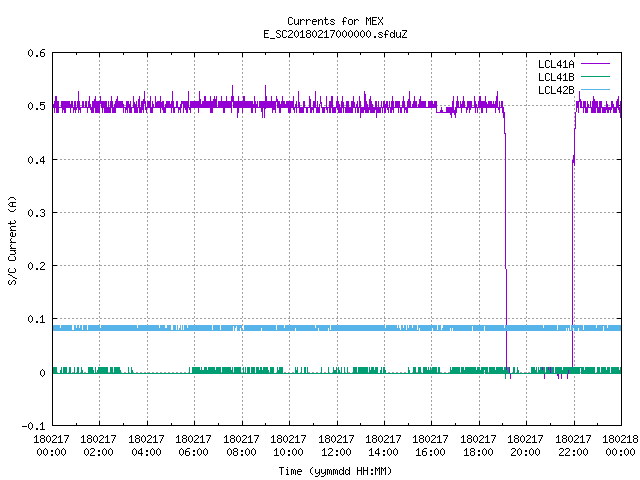Click the 180217 12:00 x-axis tick label
The image size is (640, 480).
coord(336,445)
